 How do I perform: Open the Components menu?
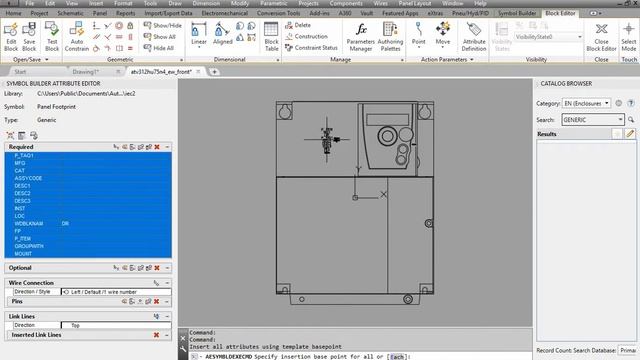[346, 3]
